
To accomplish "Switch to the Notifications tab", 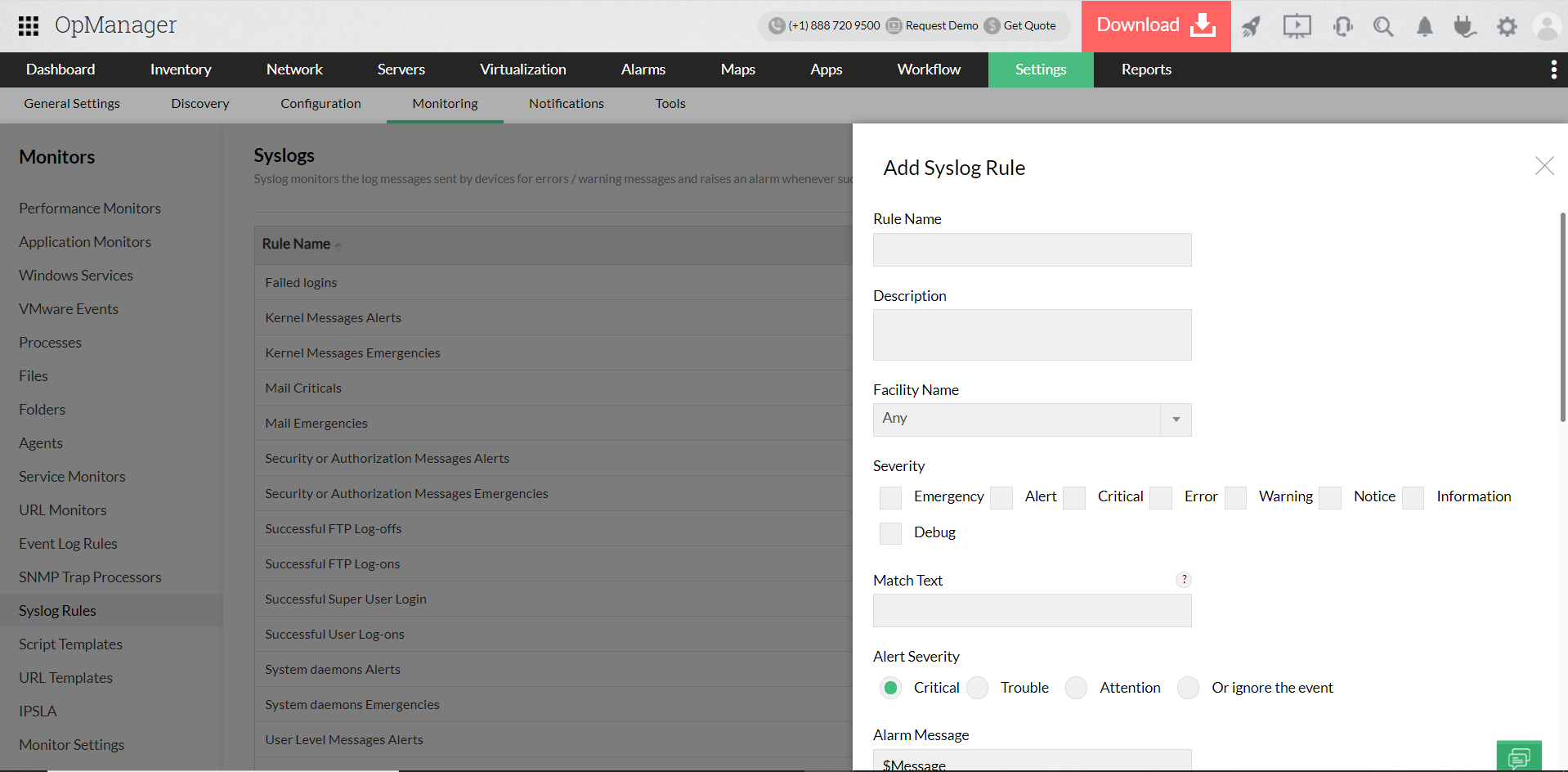I will (567, 104).
